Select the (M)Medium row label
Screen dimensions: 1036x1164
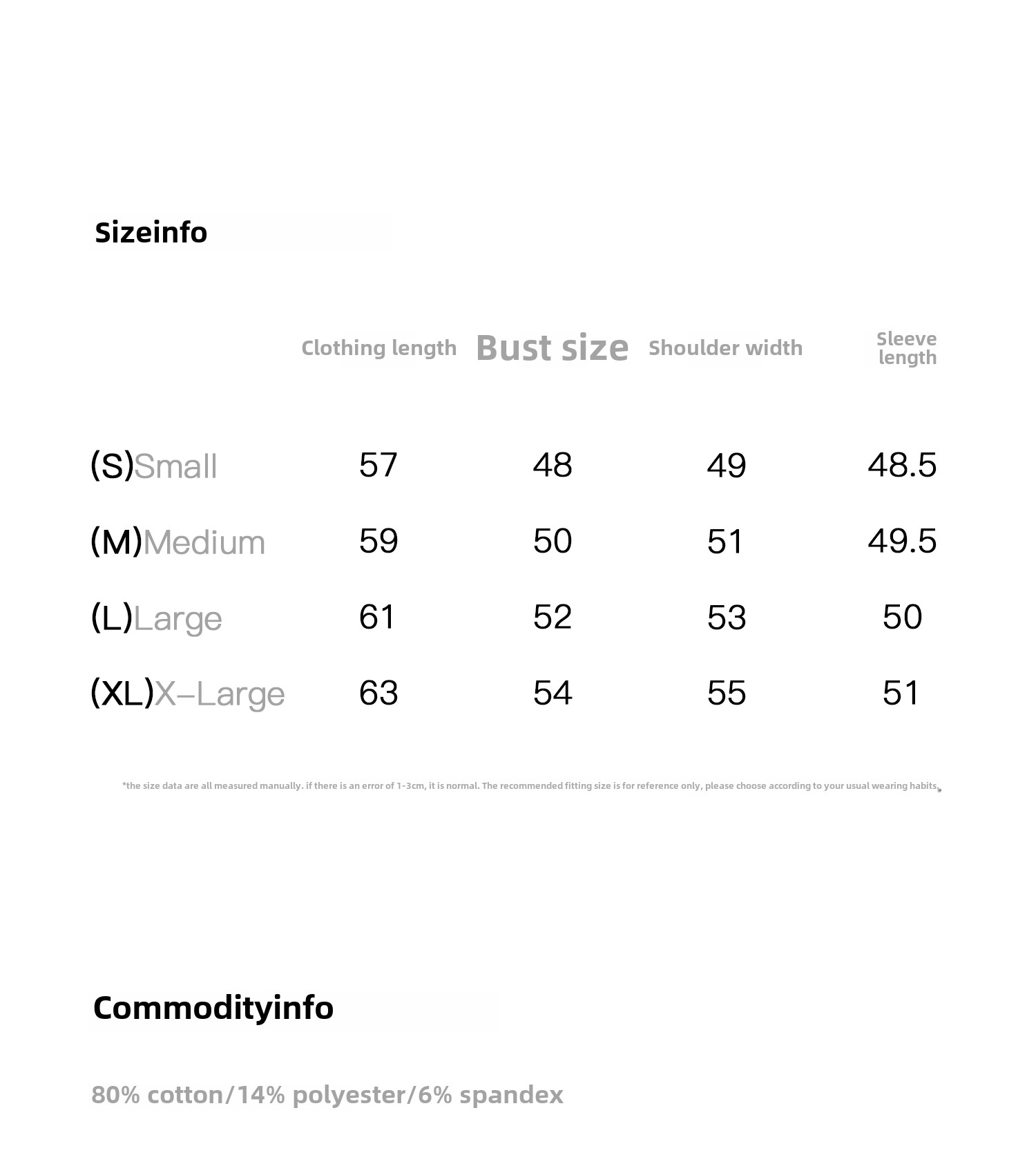[178, 542]
